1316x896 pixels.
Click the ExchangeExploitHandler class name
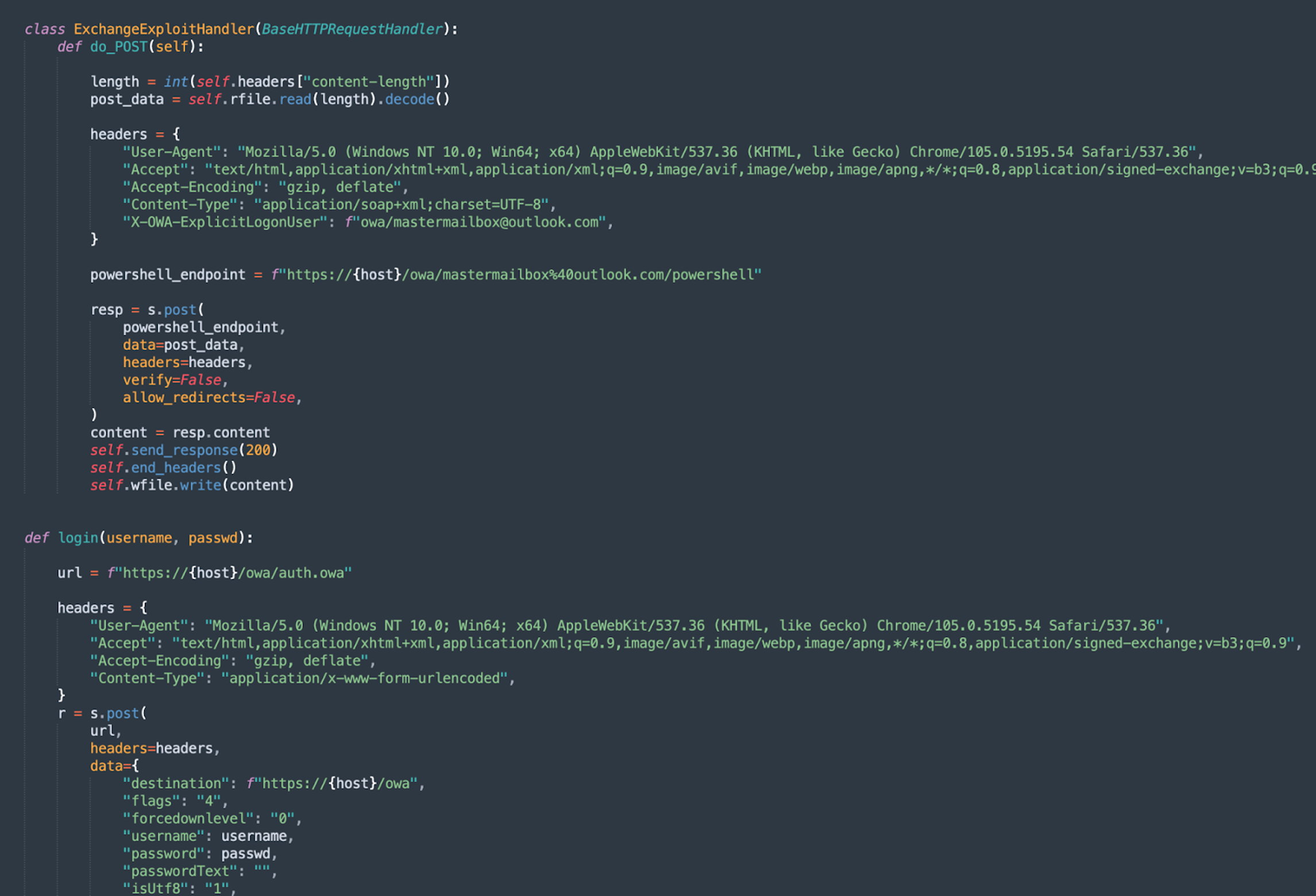pos(164,29)
